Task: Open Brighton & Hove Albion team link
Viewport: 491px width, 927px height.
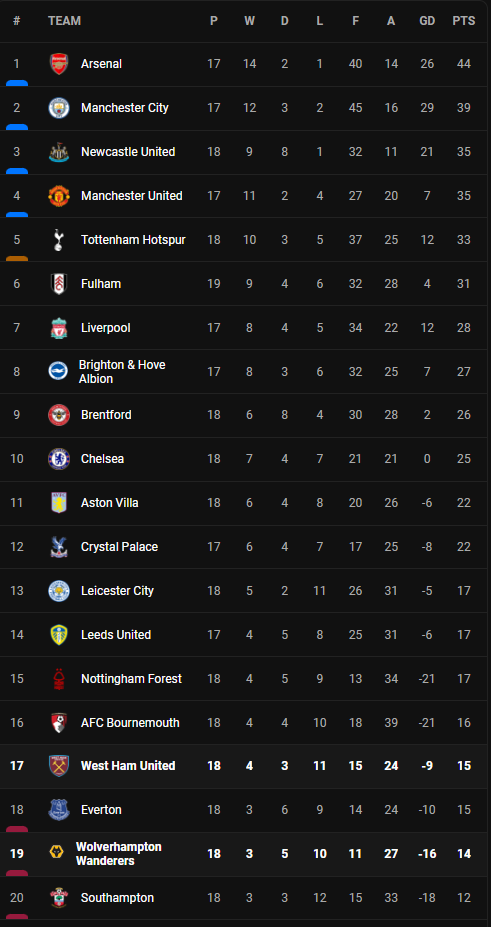Action: [x=122, y=372]
